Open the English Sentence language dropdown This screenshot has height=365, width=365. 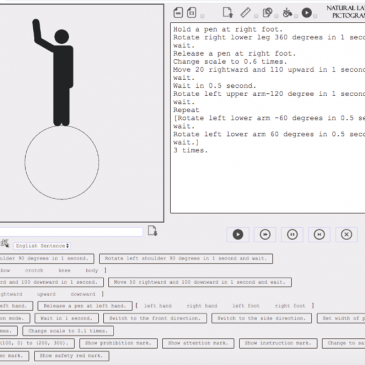pyautogui.click(x=42, y=246)
